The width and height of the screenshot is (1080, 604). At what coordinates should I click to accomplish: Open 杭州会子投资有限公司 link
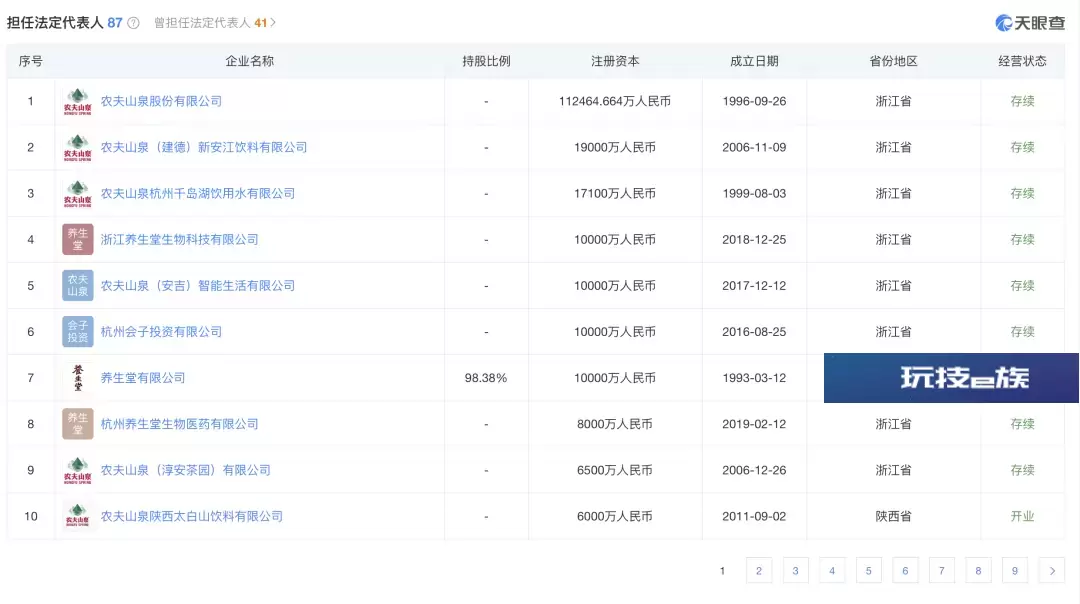161,332
